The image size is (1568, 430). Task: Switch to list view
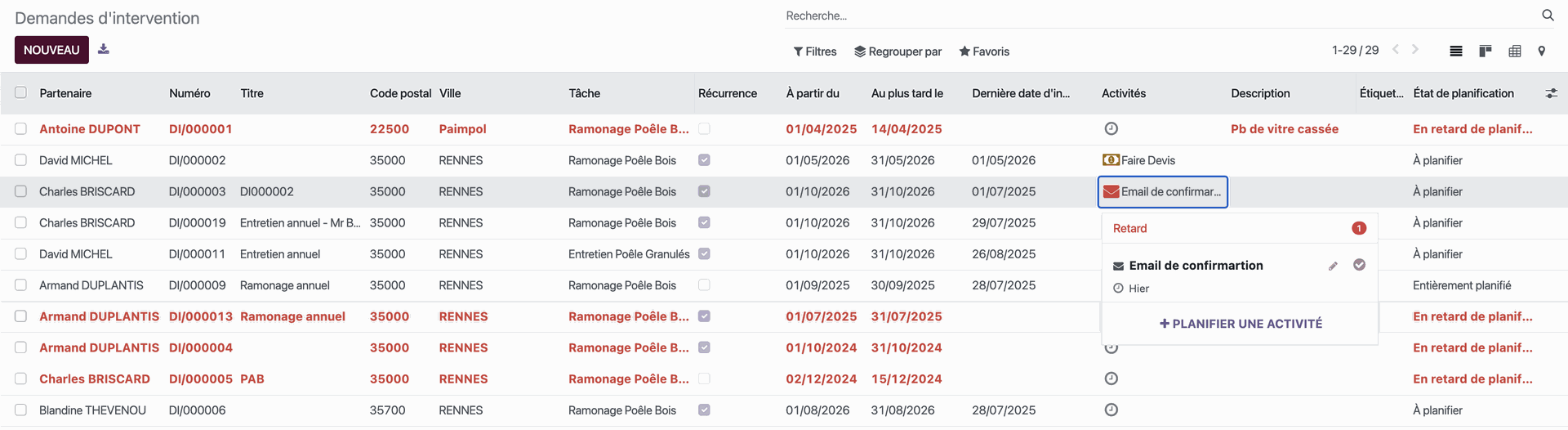[x=1455, y=51]
